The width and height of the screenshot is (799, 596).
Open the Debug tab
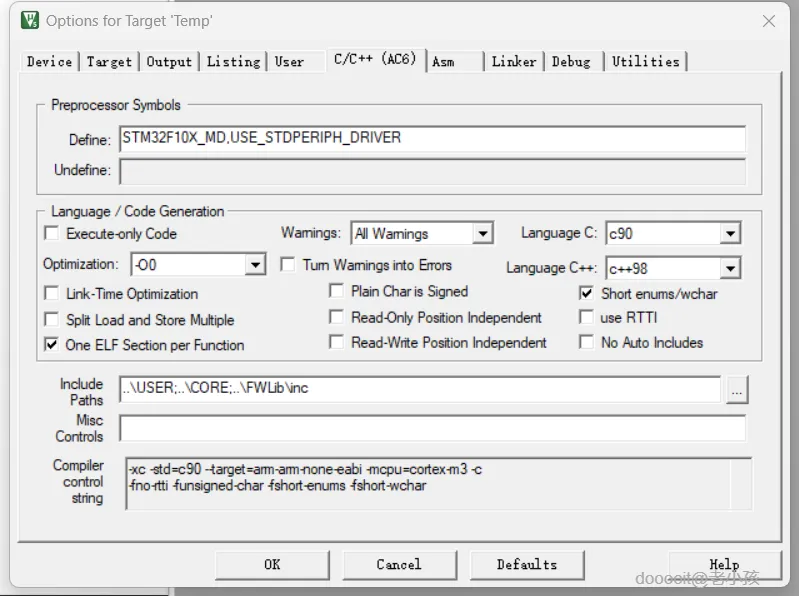point(571,62)
